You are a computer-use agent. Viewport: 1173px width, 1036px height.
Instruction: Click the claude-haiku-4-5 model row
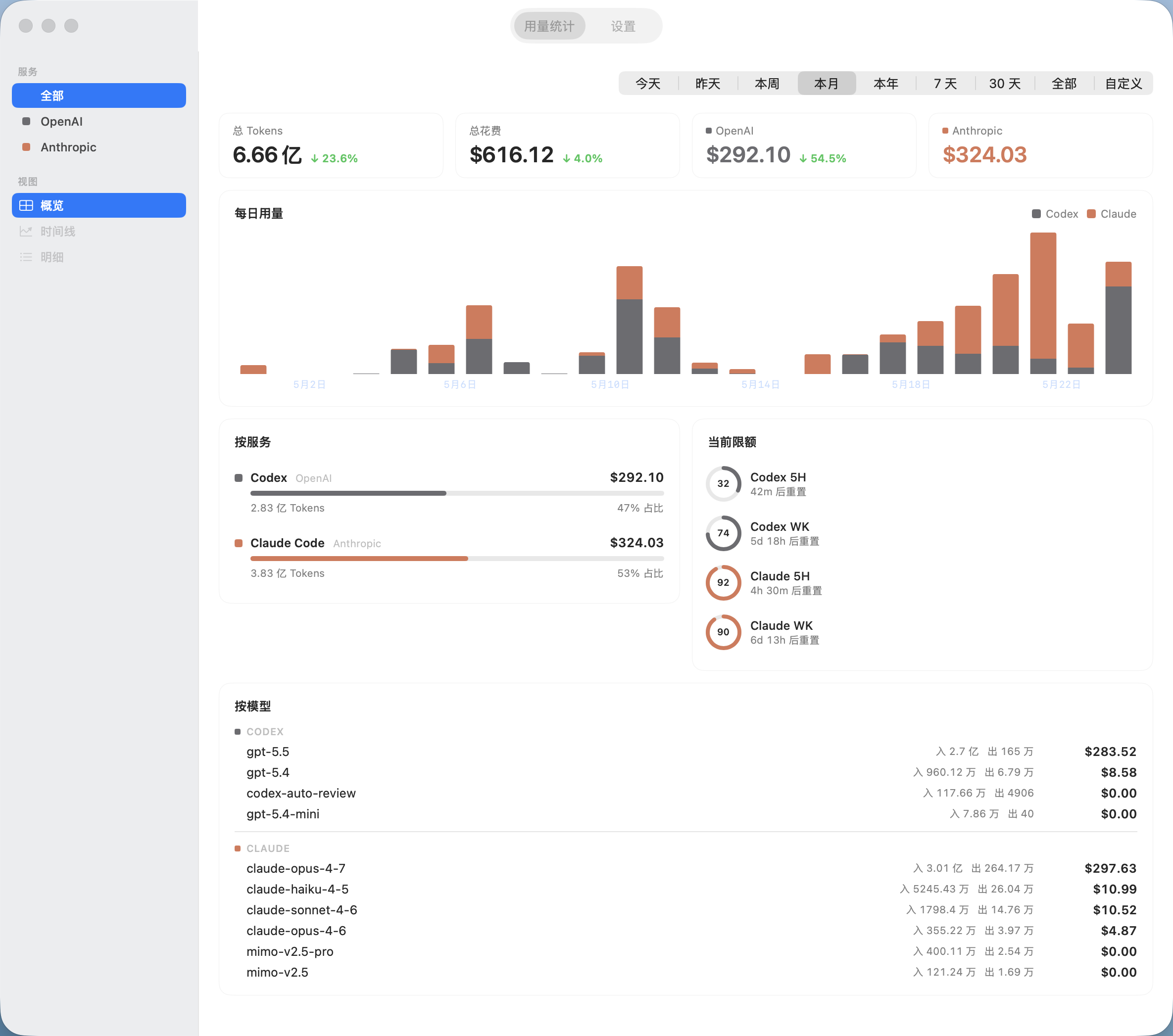pyautogui.click(x=686, y=889)
